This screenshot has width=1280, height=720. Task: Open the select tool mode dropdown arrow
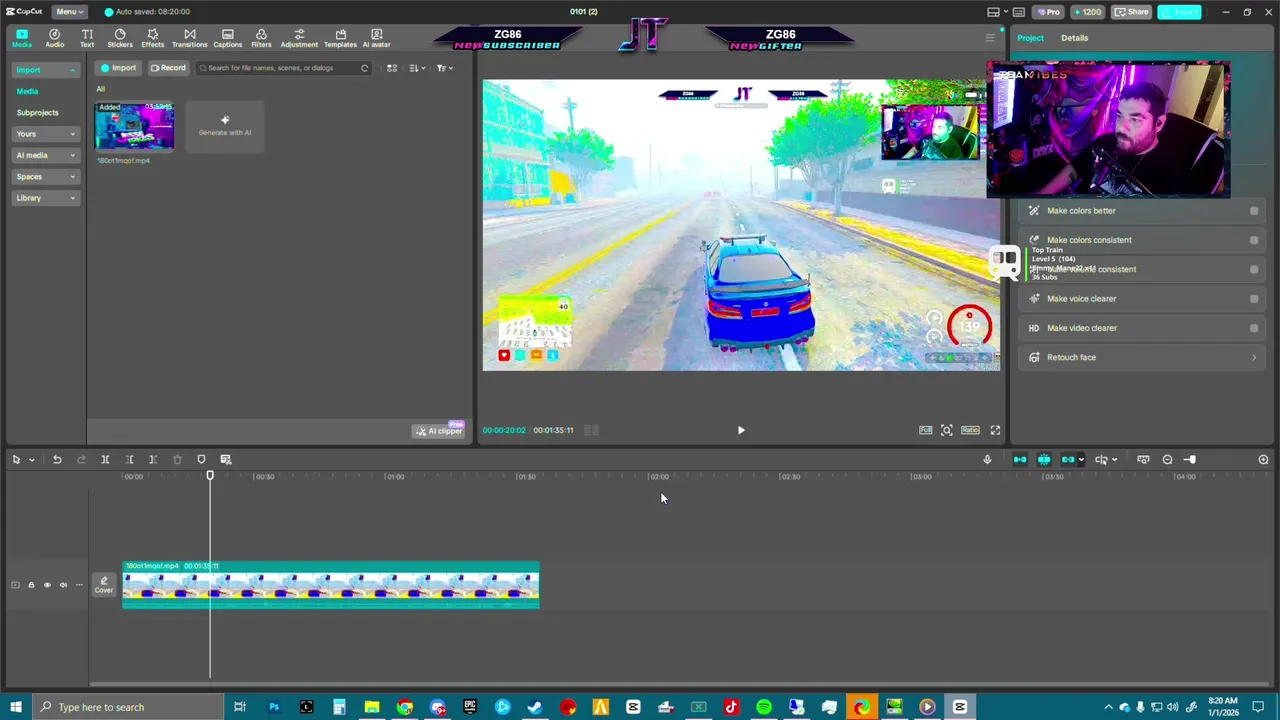(x=32, y=460)
